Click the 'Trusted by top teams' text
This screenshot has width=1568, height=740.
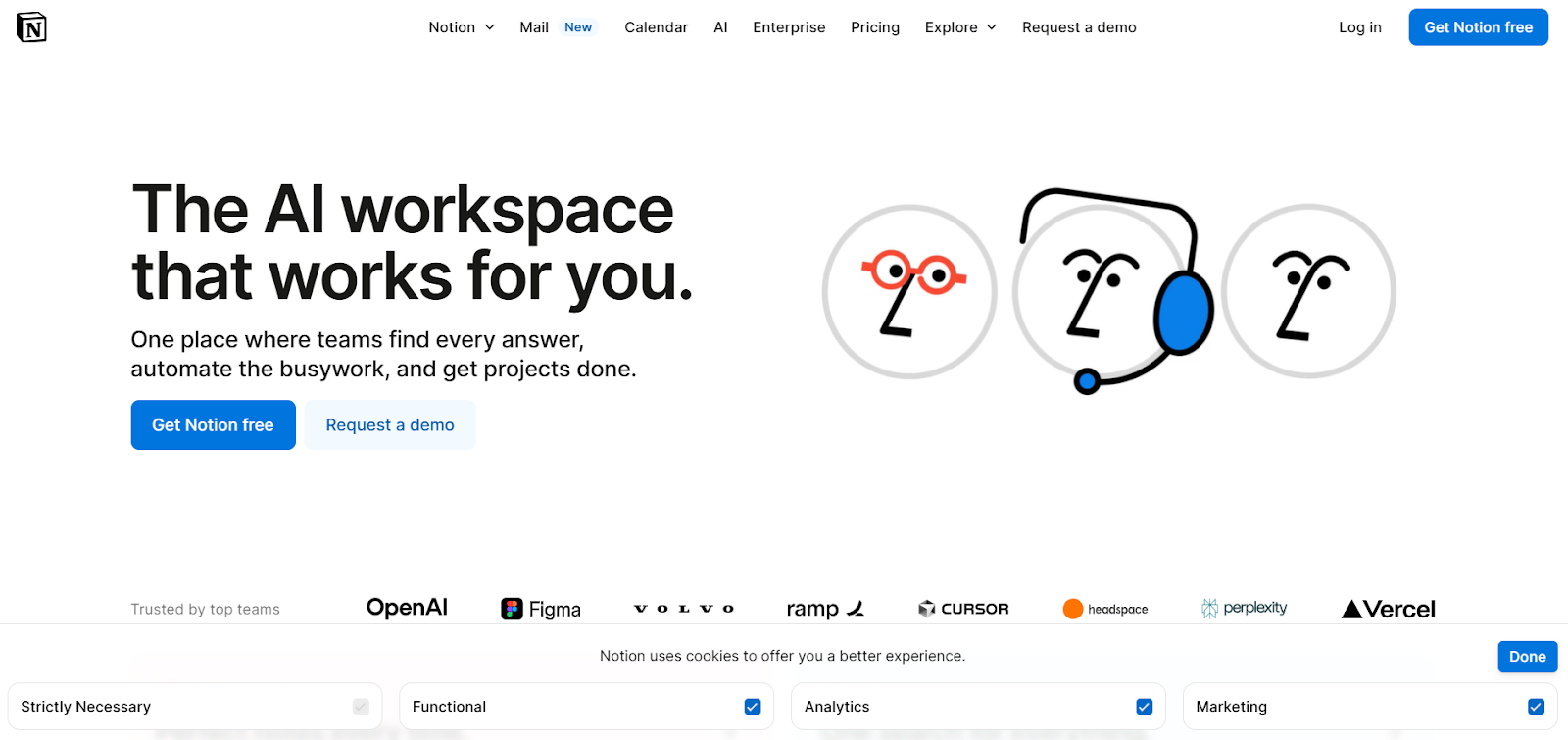(206, 609)
